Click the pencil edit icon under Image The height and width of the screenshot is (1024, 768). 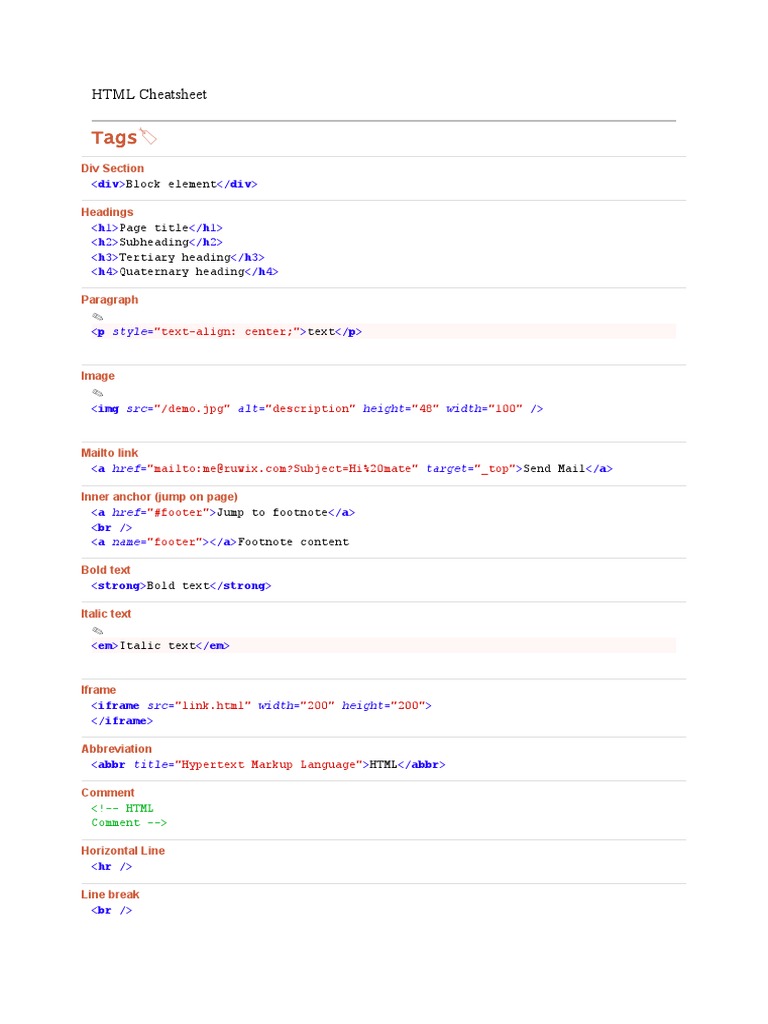pos(98,393)
